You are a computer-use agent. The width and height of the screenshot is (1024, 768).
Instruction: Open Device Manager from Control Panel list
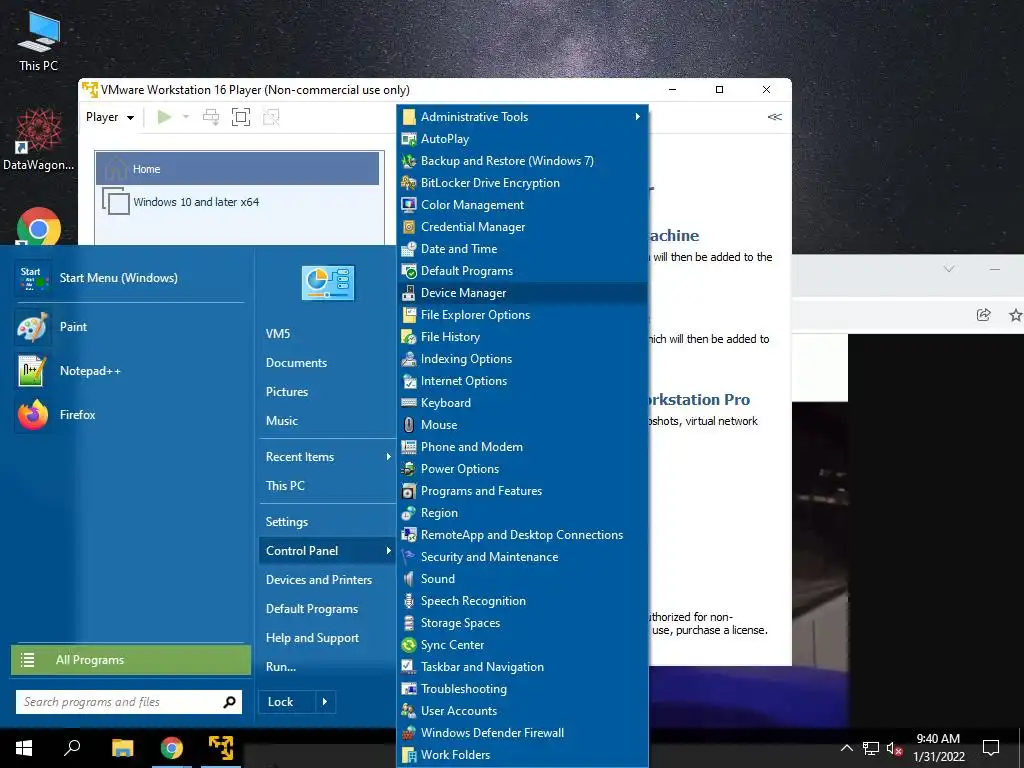pos(522,293)
